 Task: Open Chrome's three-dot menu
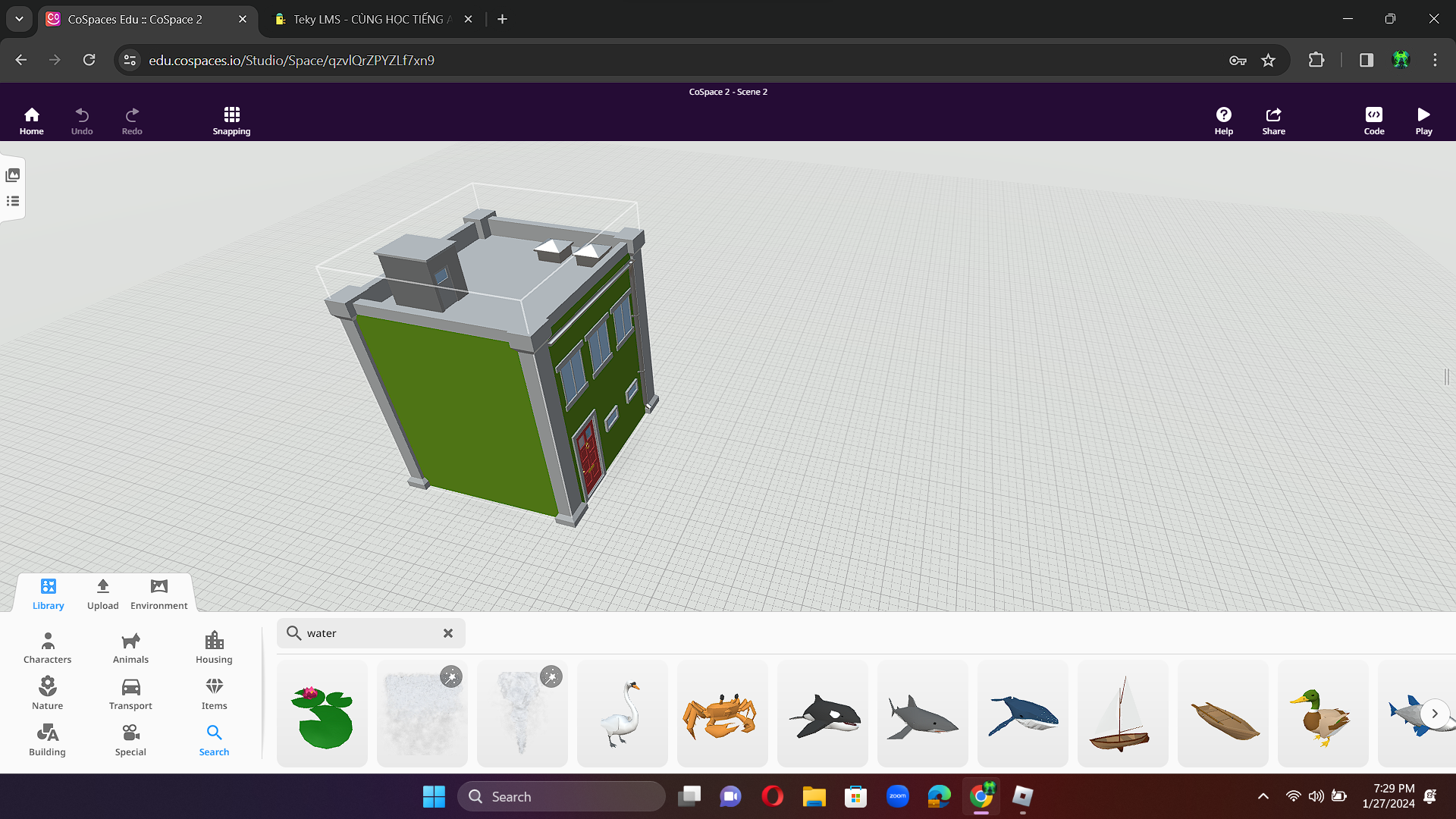[1435, 60]
